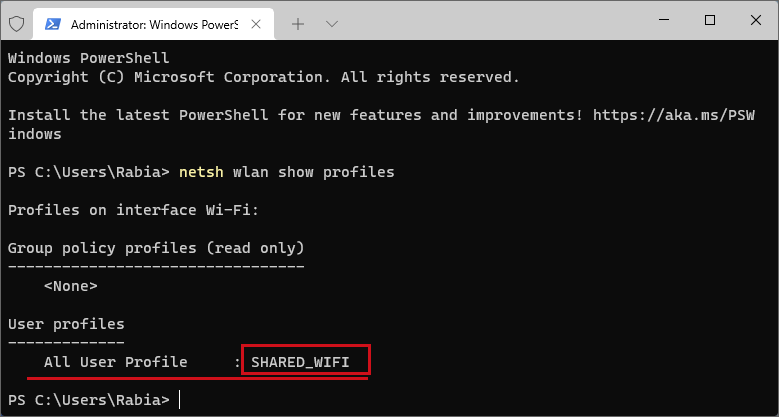
Task: Open a new terminal tab with plus
Action: (x=298, y=24)
